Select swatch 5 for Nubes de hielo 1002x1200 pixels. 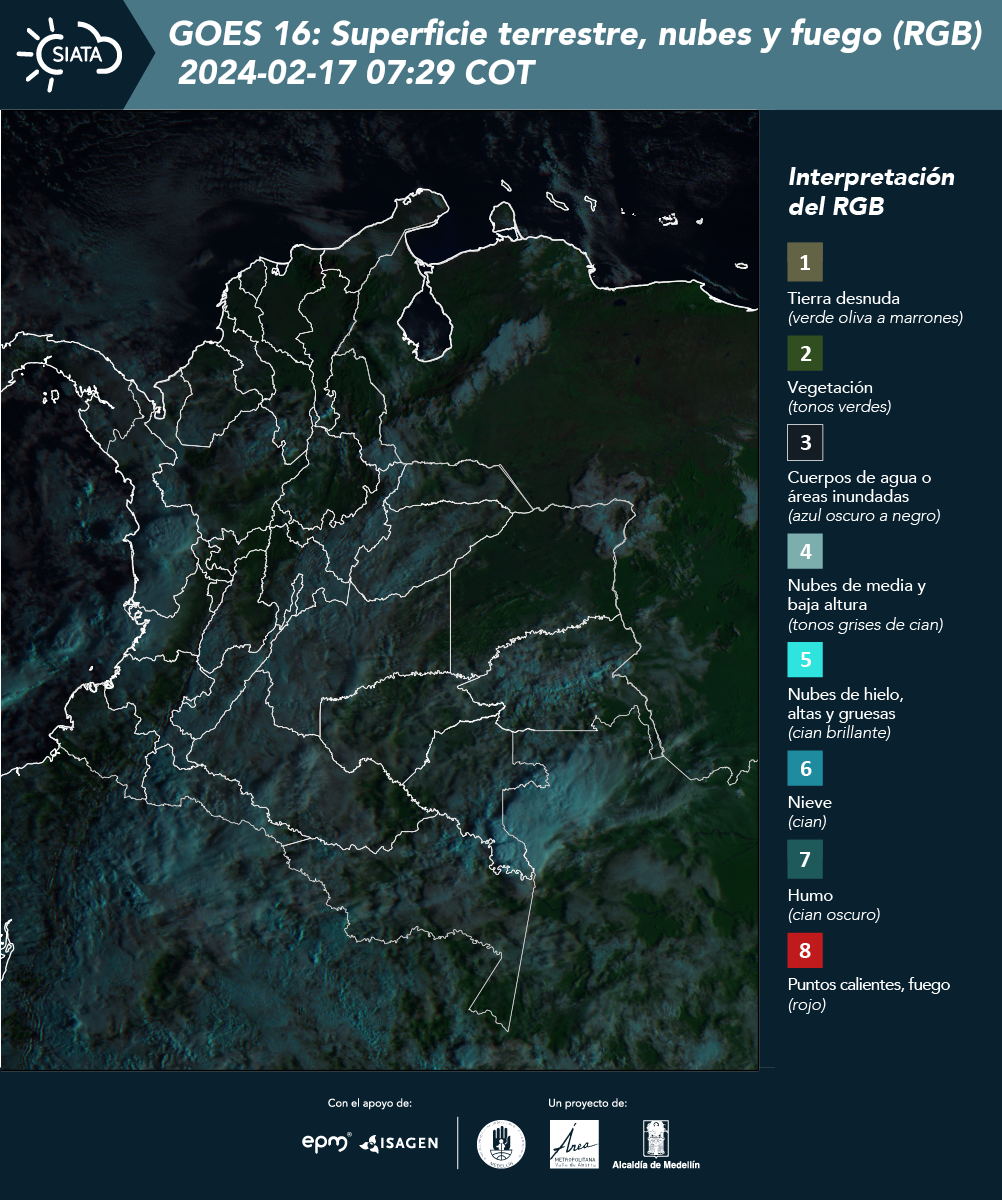805,660
